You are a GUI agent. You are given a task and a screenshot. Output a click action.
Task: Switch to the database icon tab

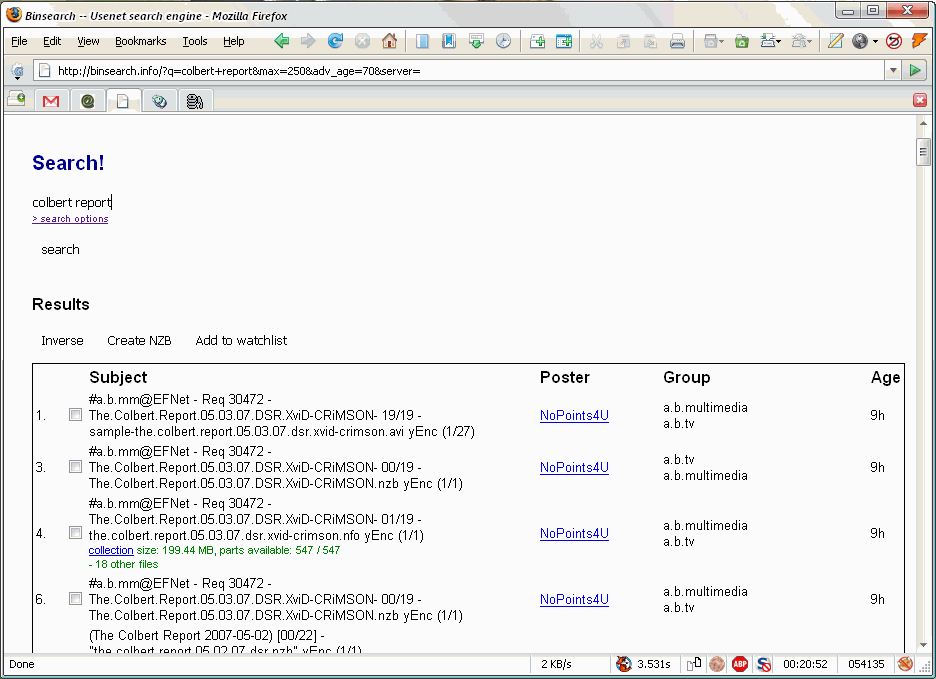(x=195, y=100)
